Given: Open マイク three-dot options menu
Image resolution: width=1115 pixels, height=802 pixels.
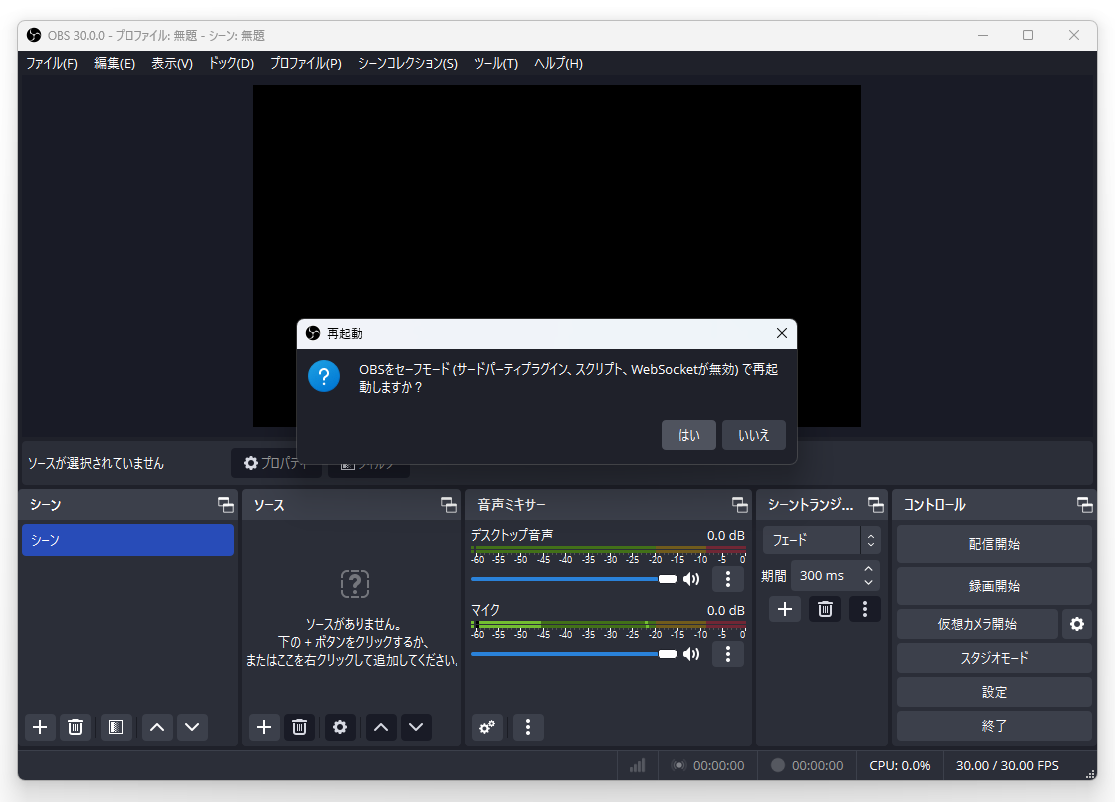Looking at the screenshot, I should point(727,654).
